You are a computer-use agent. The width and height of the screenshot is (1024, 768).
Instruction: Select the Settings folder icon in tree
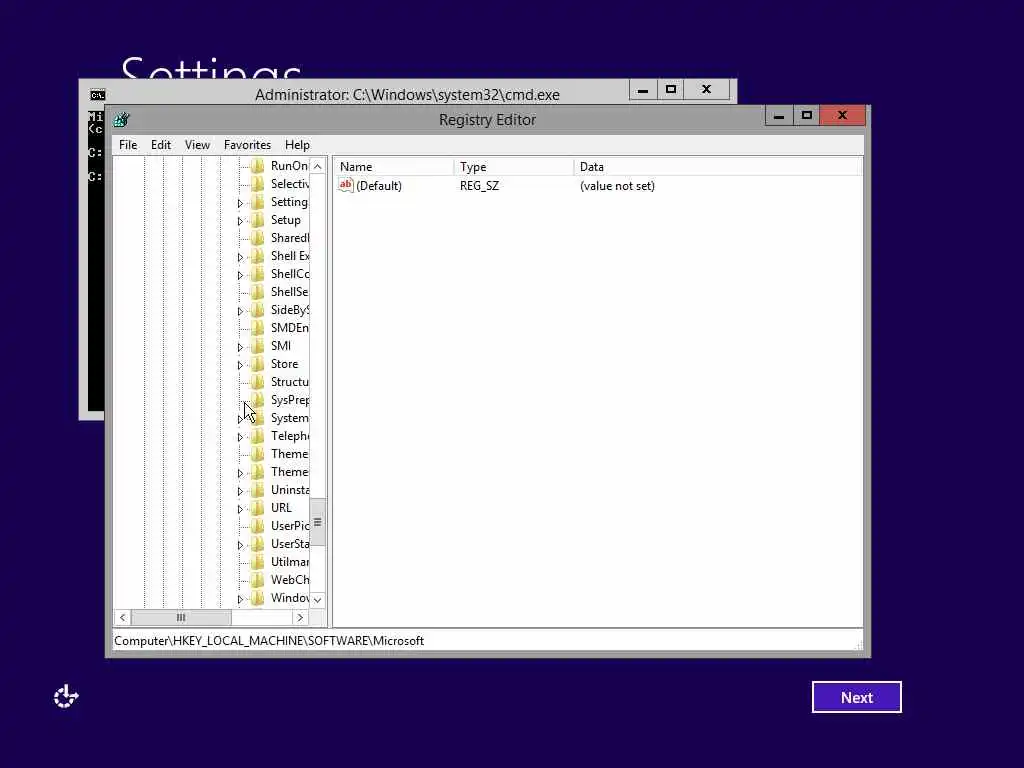click(x=258, y=202)
